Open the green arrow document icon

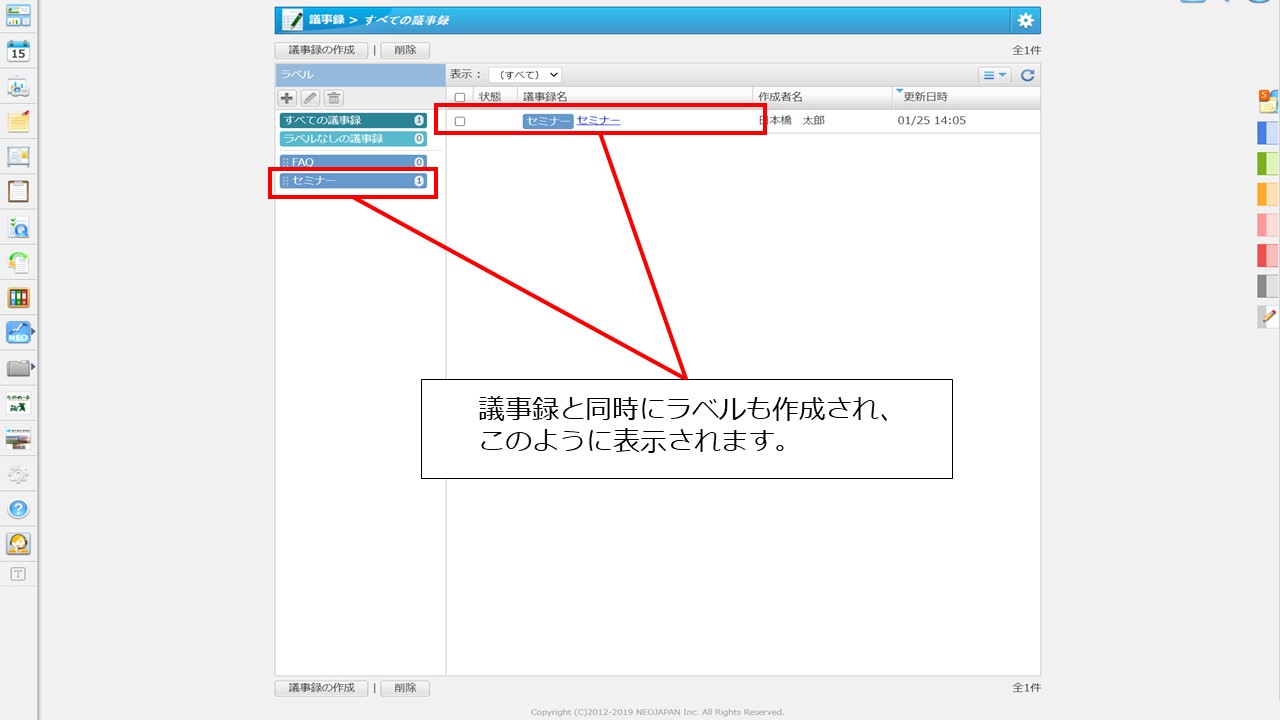click(x=18, y=262)
